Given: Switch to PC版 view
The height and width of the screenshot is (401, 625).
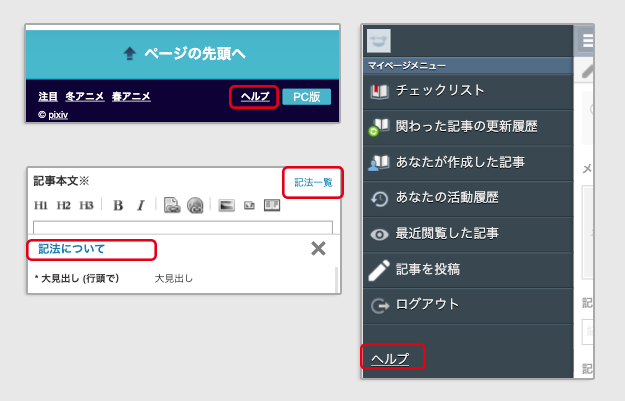Looking at the screenshot, I should [x=306, y=97].
